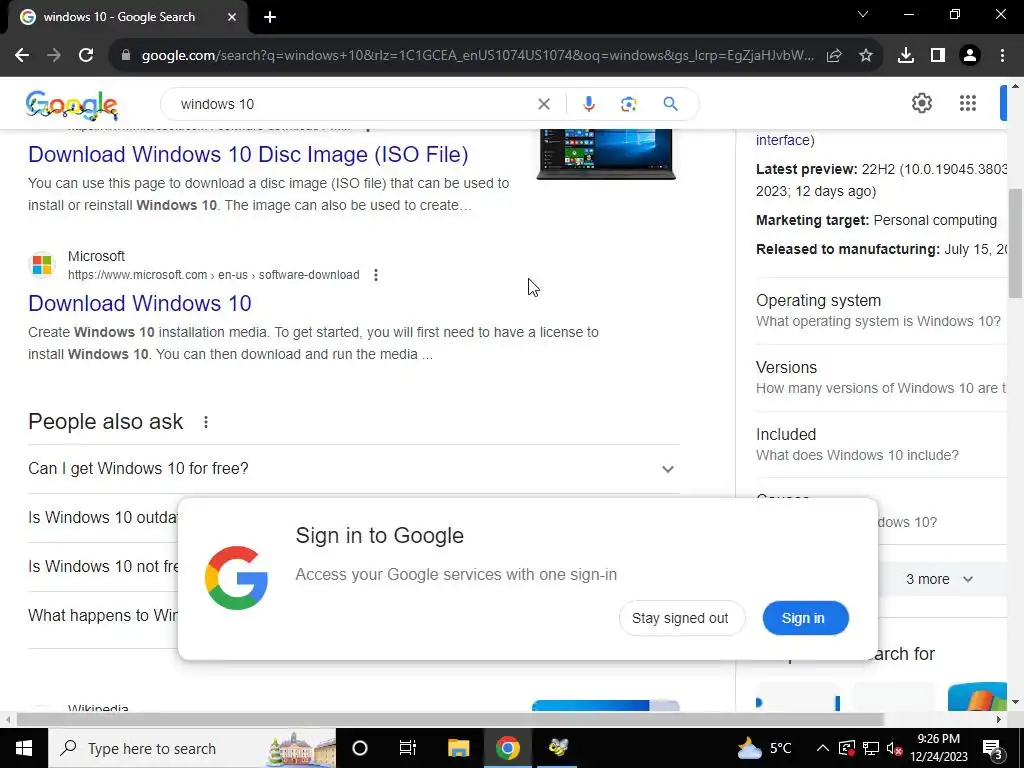
Task: Open the notification center
Action: [x=992, y=748]
